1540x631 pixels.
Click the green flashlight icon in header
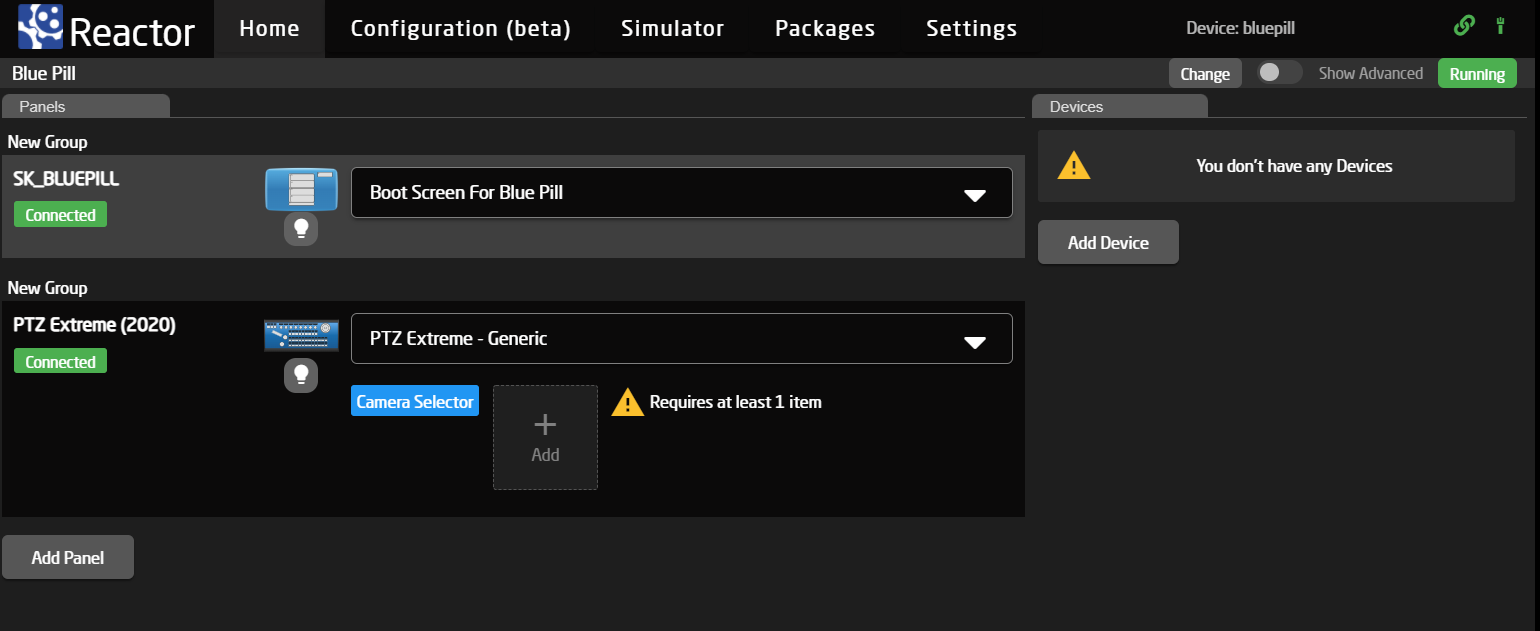tap(1500, 25)
